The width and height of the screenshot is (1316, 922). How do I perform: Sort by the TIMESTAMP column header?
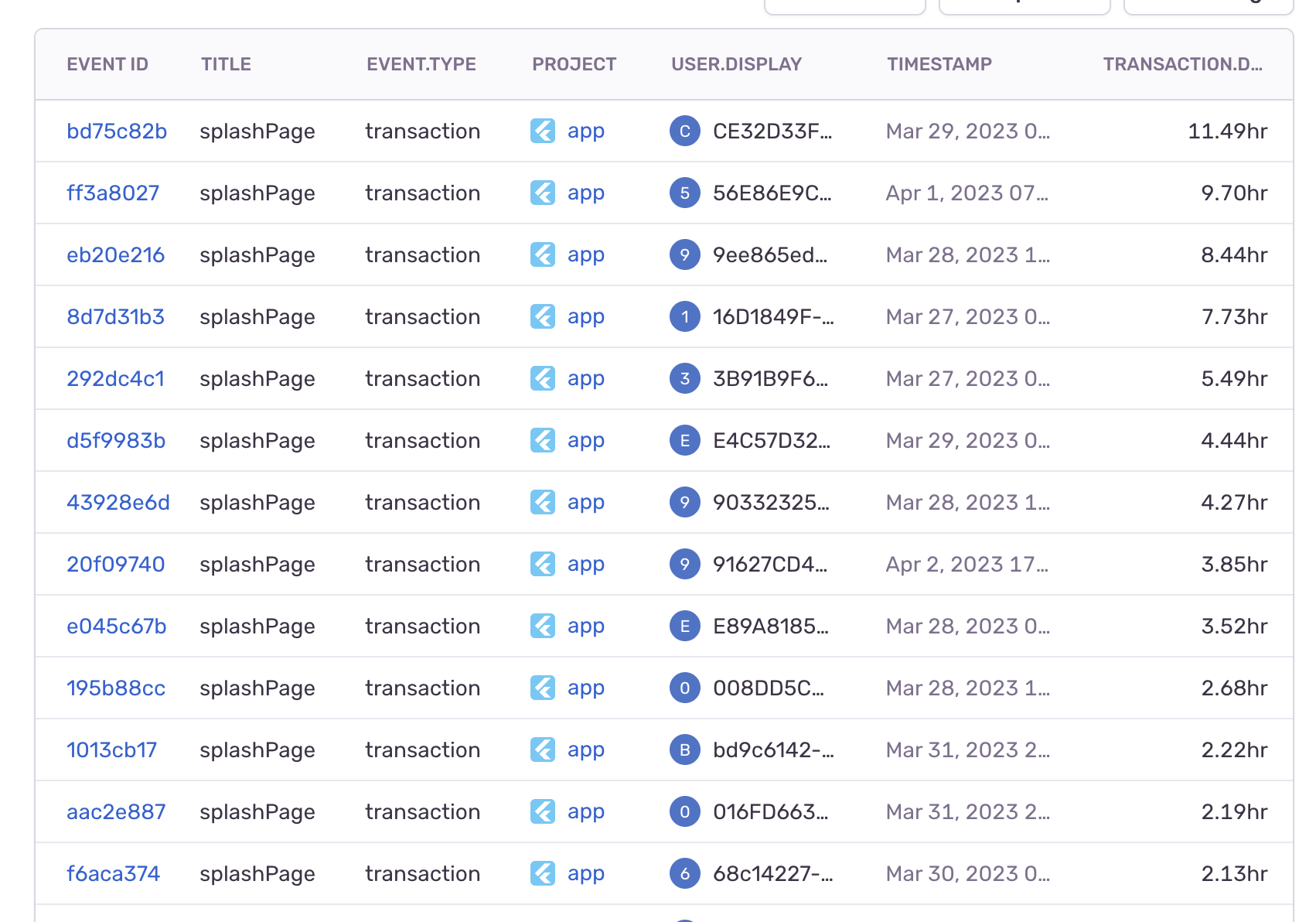[x=939, y=64]
